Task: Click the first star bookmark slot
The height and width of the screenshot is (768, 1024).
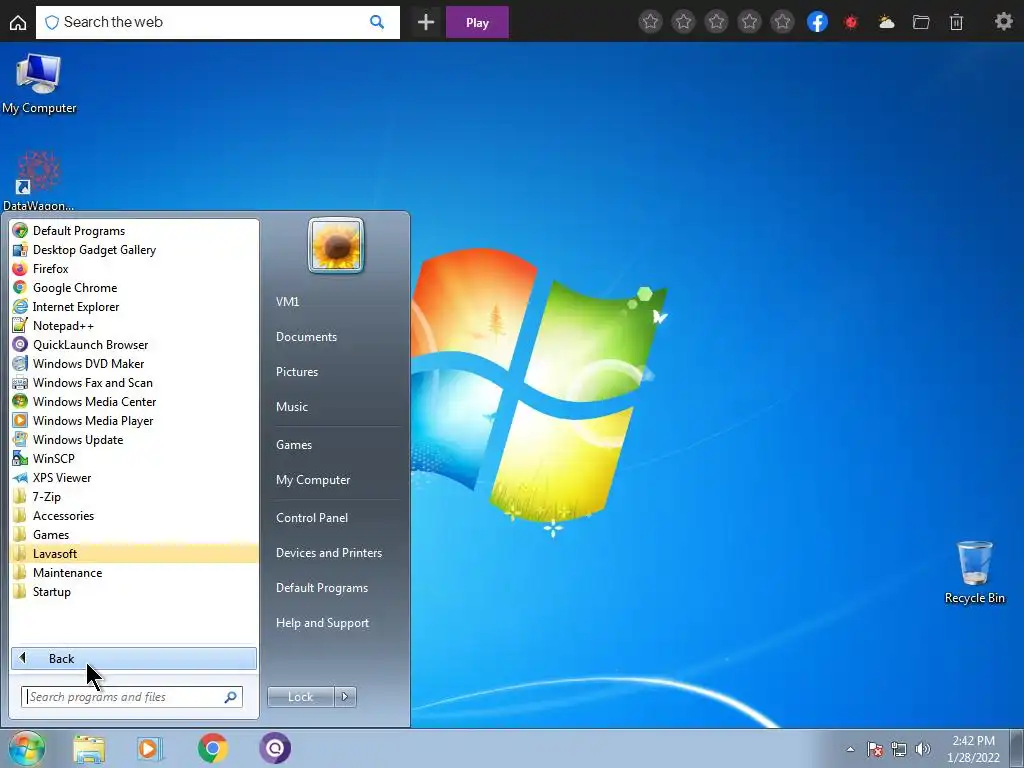Action: tap(650, 22)
